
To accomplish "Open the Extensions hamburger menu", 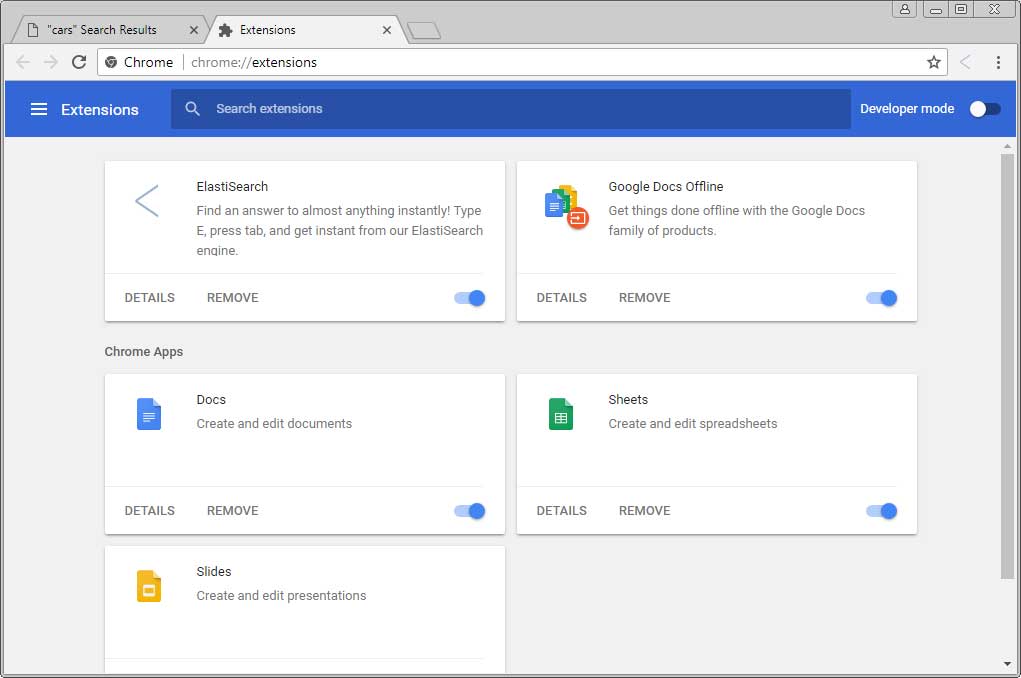I will coord(39,109).
